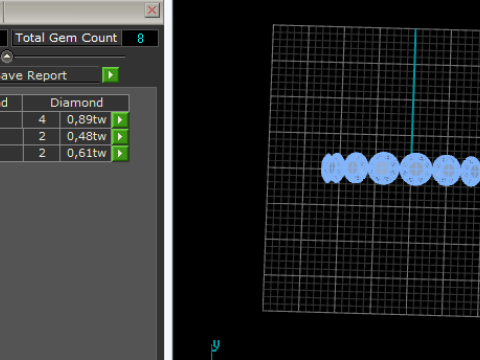The width and height of the screenshot is (480, 360).
Task: Open details arrow for 0,48tw row
Action: click(x=120, y=136)
